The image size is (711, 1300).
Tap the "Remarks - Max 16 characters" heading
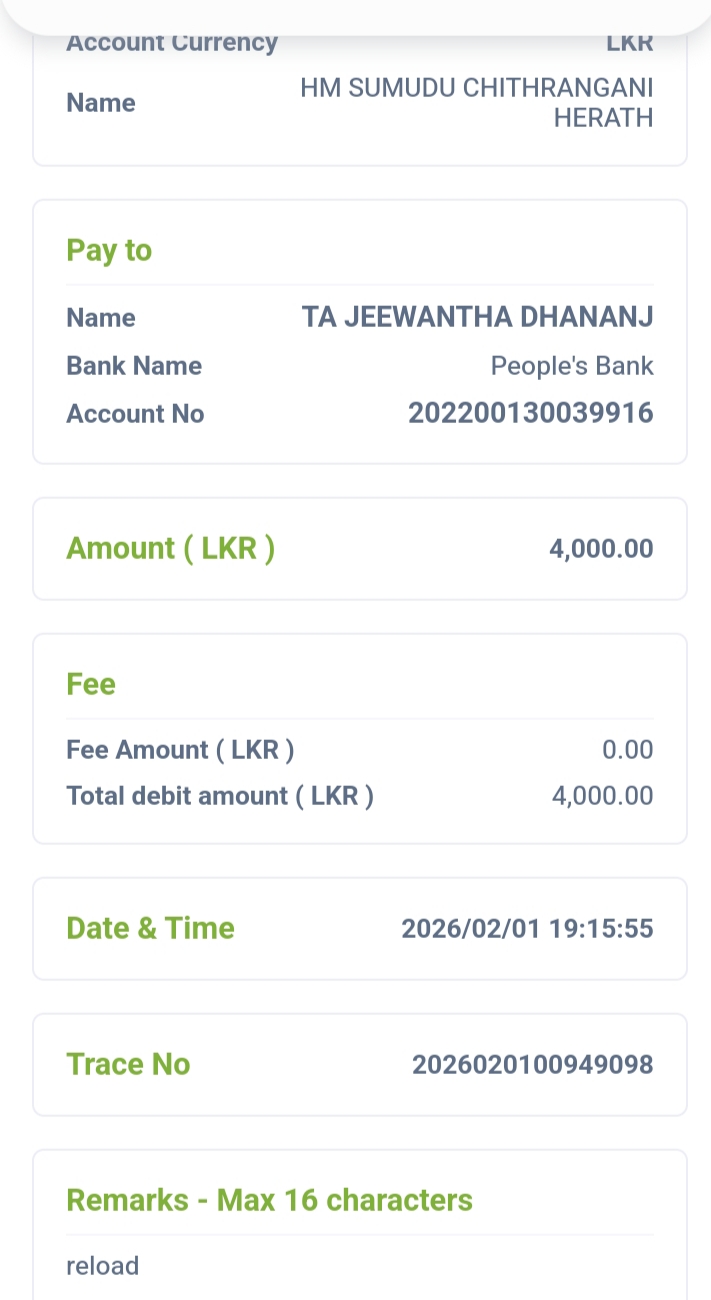(269, 1200)
